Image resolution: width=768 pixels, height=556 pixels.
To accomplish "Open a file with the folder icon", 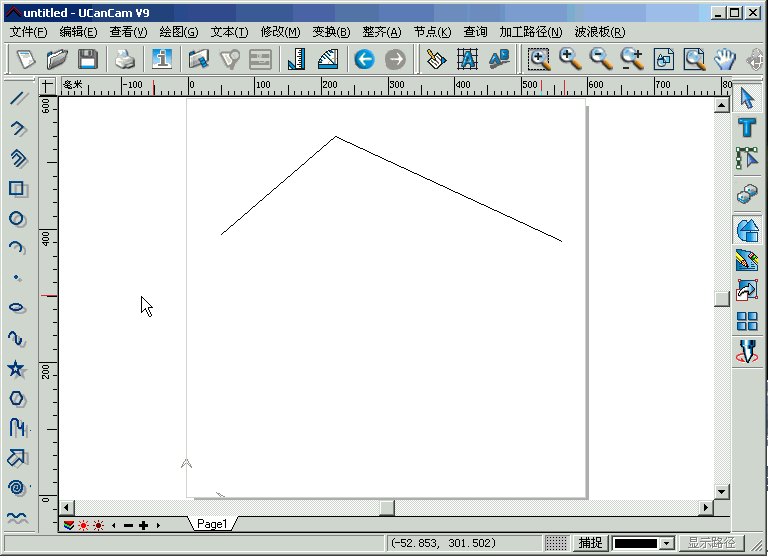I will [57, 59].
